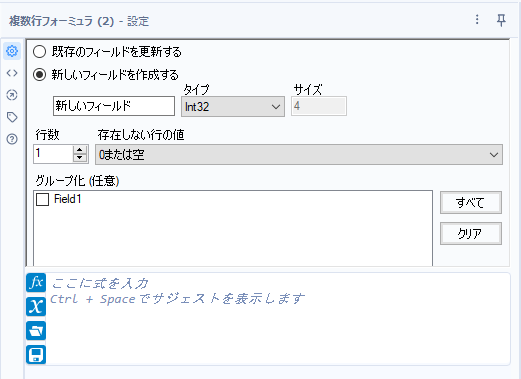This screenshot has width=521, height=379.
Task: Open the タイプ Int32 dropdown
Action: tap(233, 107)
